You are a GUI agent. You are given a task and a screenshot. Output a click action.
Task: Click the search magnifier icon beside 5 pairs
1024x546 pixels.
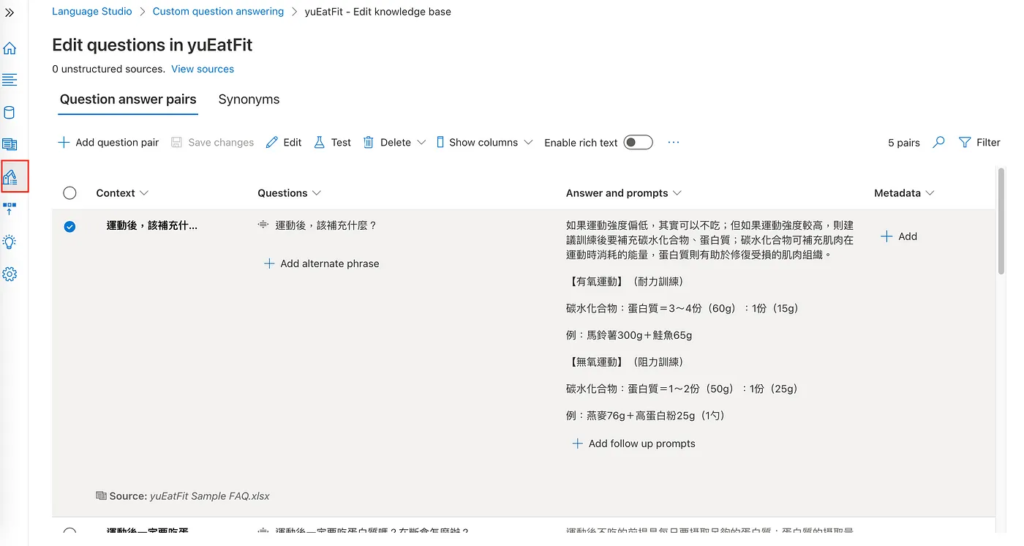click(x=938, y=143)
